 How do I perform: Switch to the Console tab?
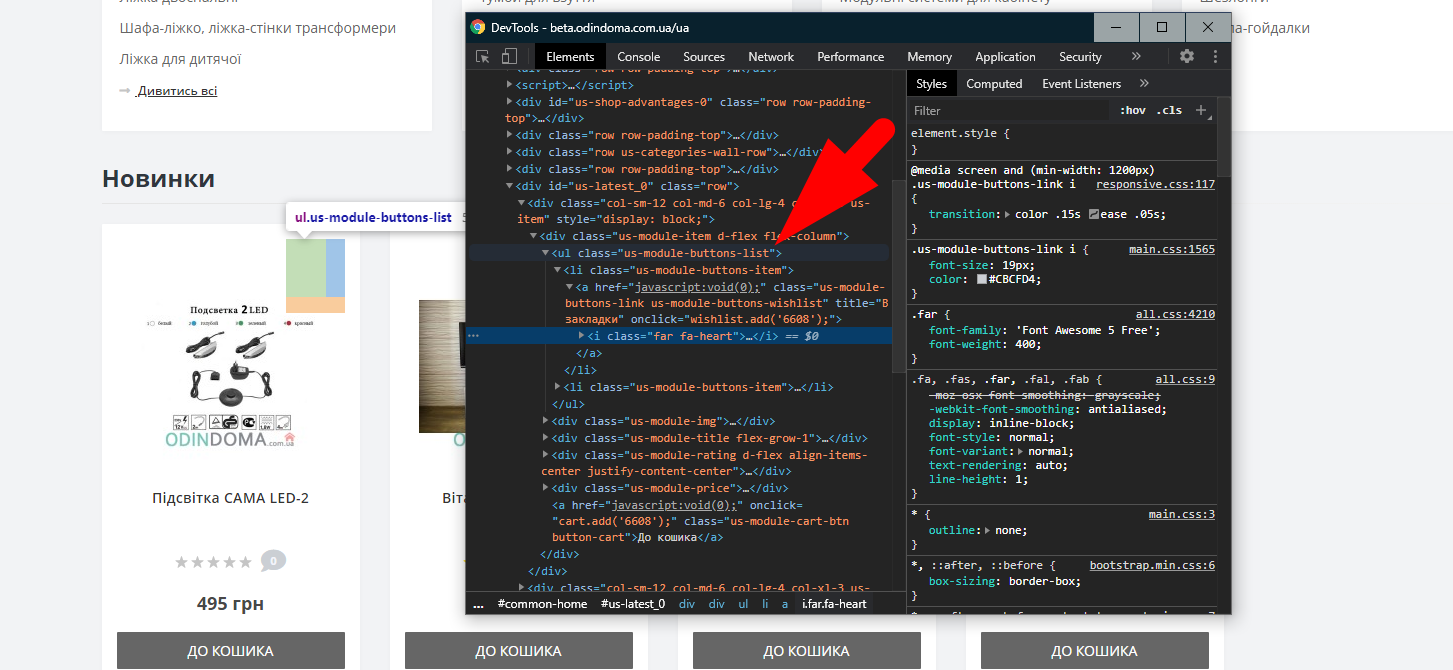tap(638, 57)
